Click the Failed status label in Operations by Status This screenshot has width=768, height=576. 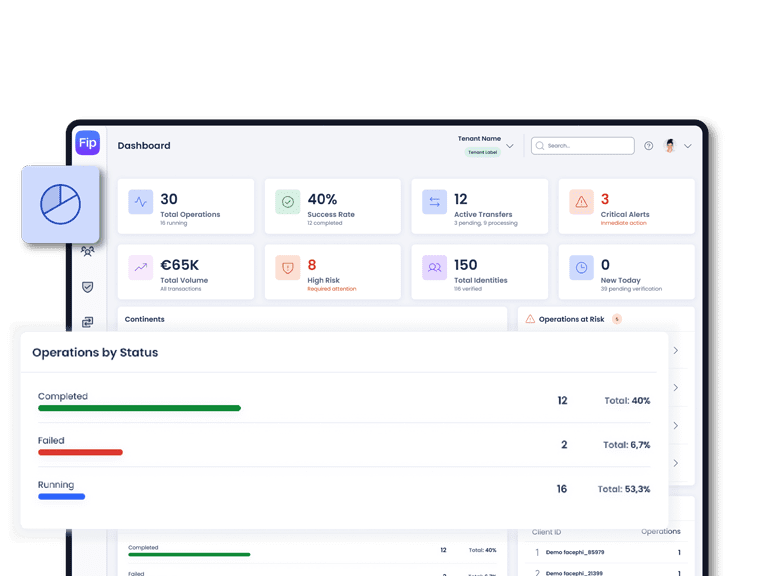51,440
